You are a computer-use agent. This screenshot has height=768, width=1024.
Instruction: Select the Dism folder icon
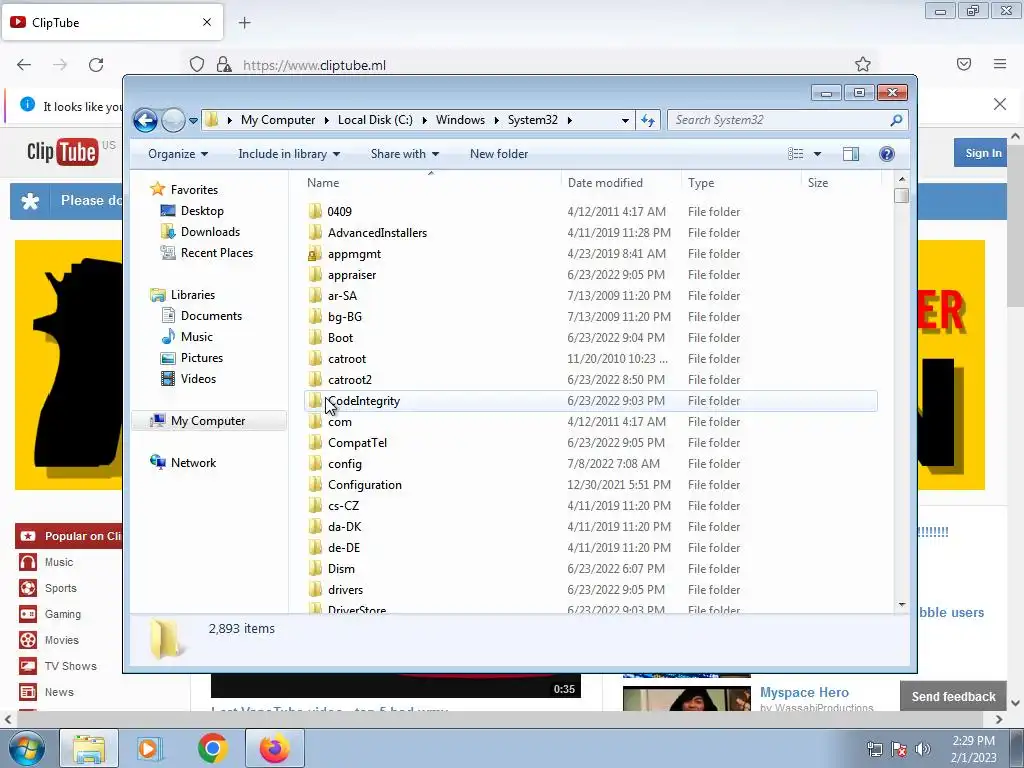(315, 569)
